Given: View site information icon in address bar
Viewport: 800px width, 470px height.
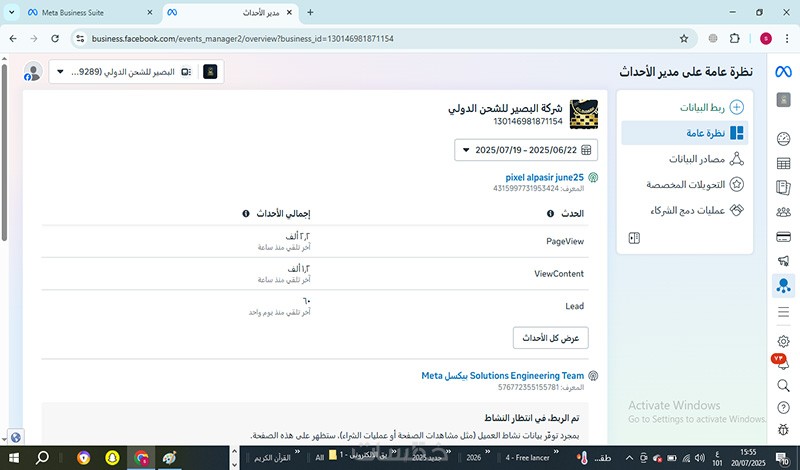Looking at the screenshot, I should [x=80, y=38].
